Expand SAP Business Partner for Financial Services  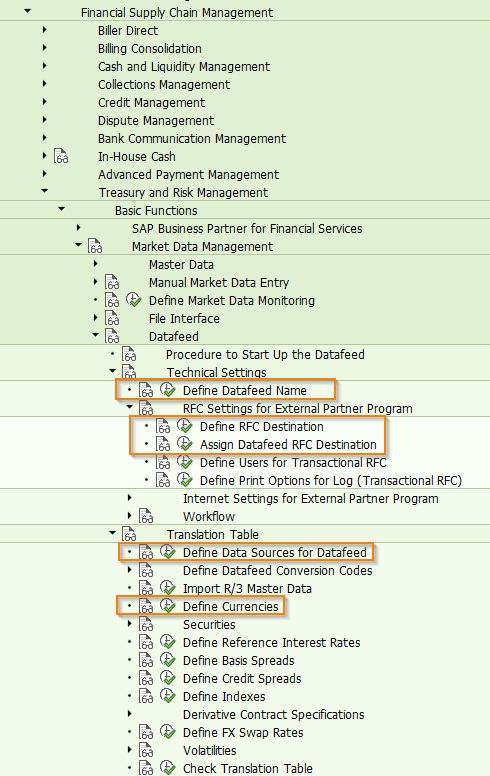(x=78, y=228)
